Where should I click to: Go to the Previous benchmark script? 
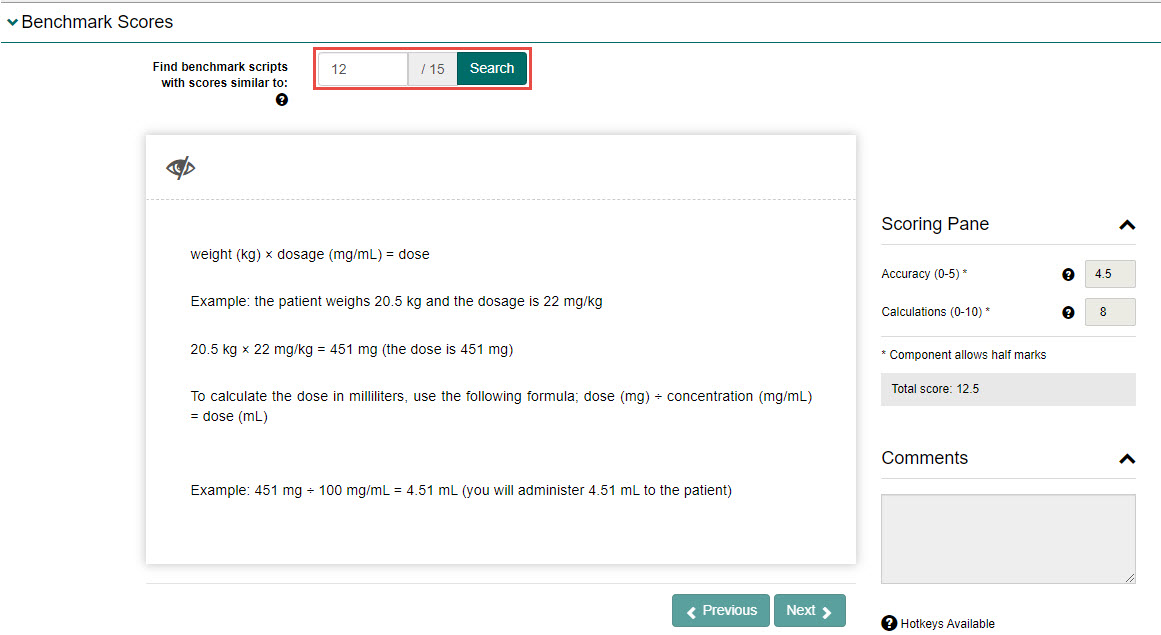(x=720, y=611)
